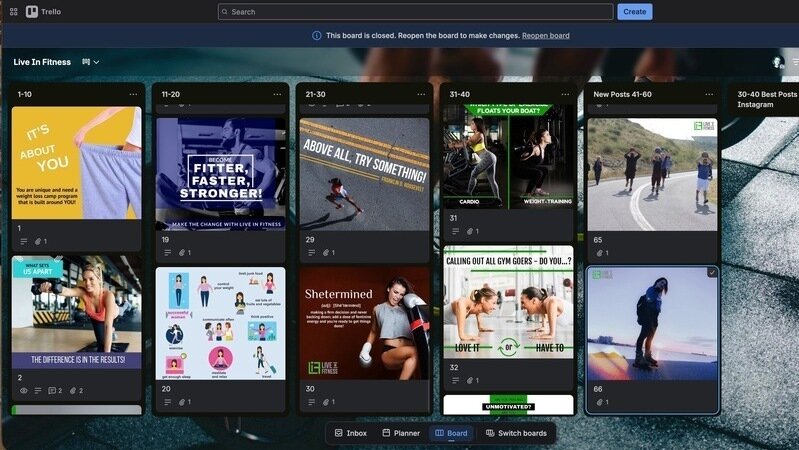Toggle watch eye icon on card 2
Viewport: 799px width, 450px height.
(x=23, y=391)
